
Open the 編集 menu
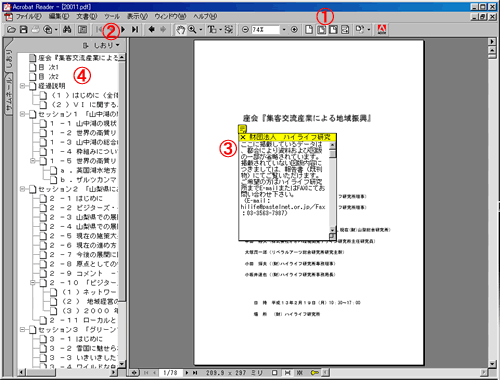59,16
